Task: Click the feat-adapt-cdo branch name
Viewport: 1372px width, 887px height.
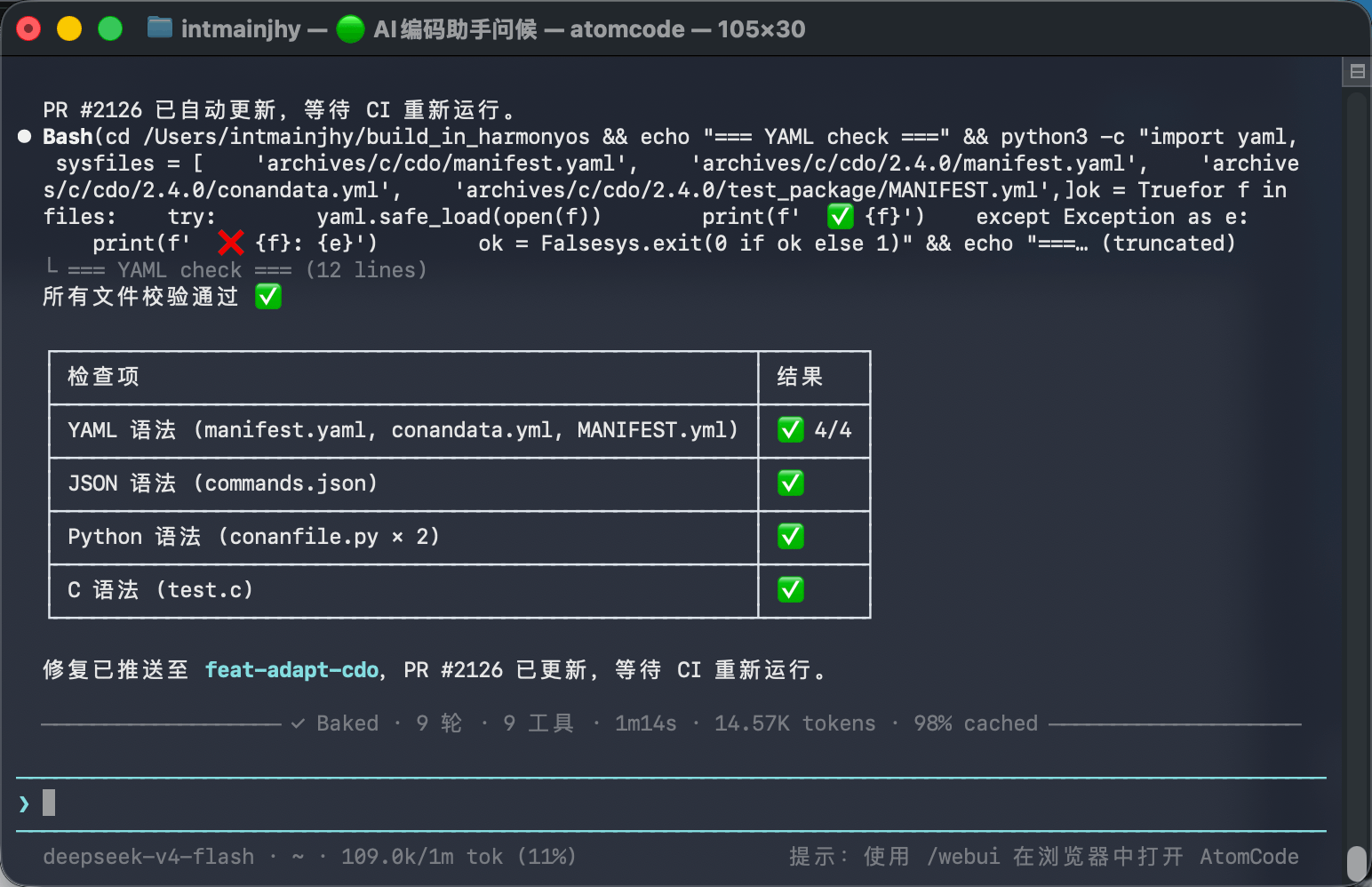Action: 292,670
